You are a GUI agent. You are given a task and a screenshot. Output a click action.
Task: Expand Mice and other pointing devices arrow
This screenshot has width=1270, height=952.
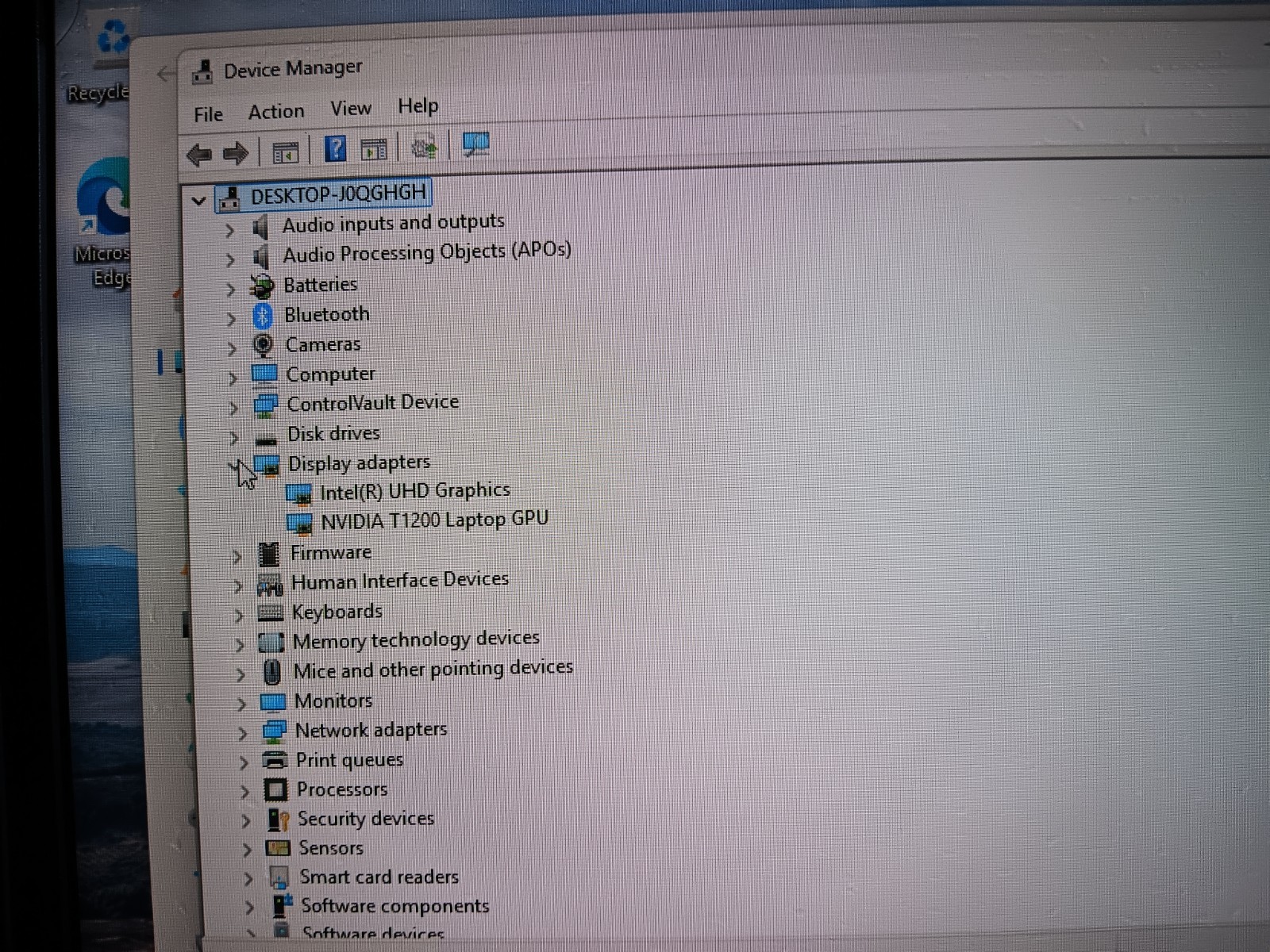pos(241,675)
